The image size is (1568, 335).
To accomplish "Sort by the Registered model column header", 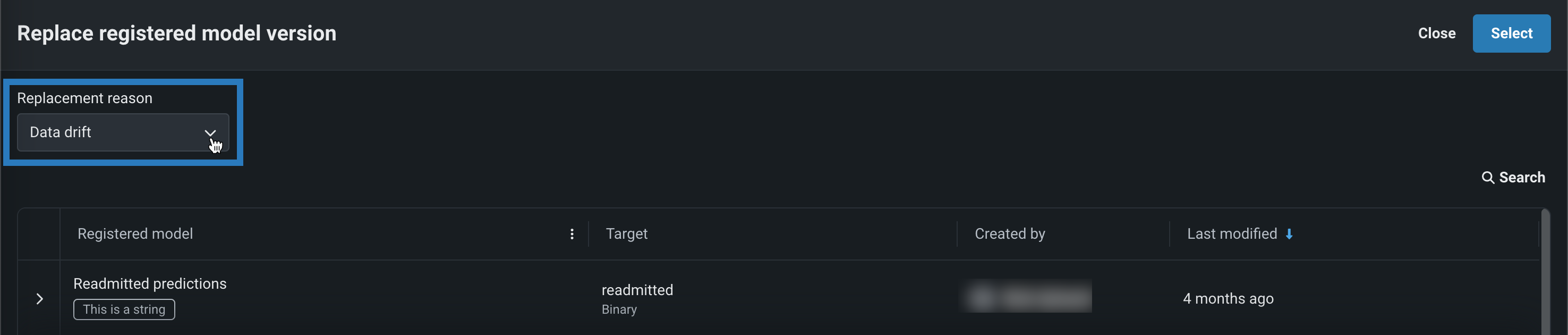I will [135, 234].
